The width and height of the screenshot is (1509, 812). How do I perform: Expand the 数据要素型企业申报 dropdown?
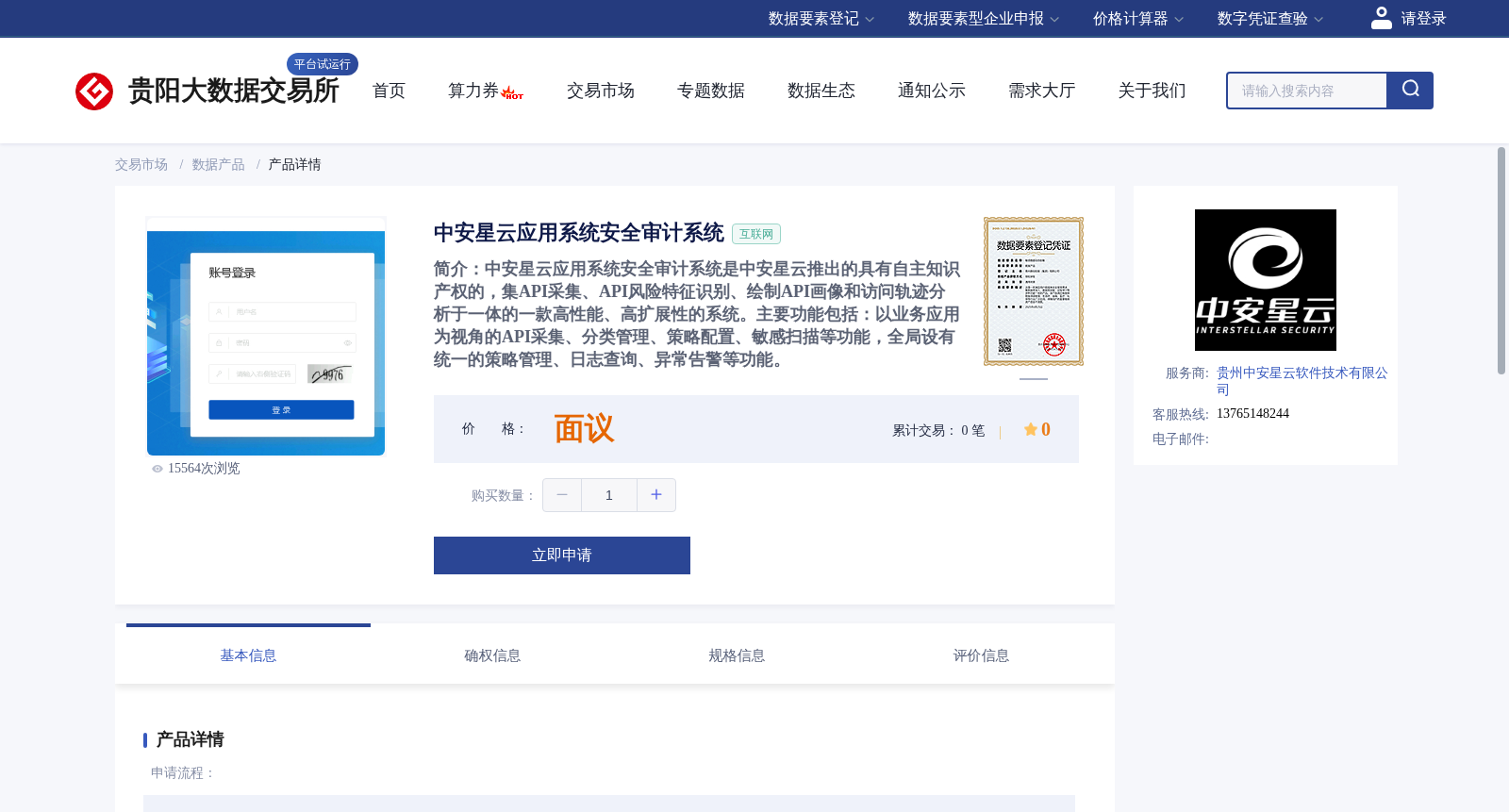click(x=984, y=19)
